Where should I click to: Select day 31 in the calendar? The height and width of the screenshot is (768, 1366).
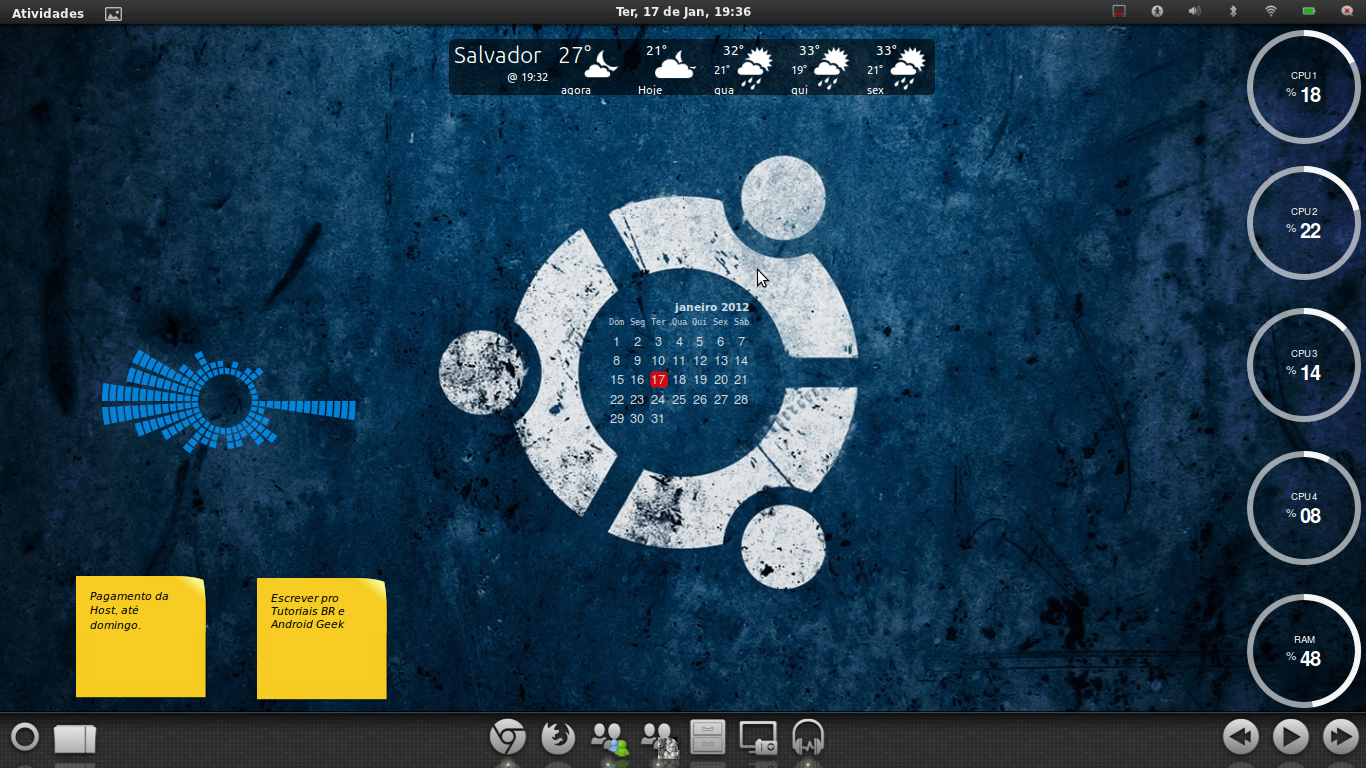[658, 419]
